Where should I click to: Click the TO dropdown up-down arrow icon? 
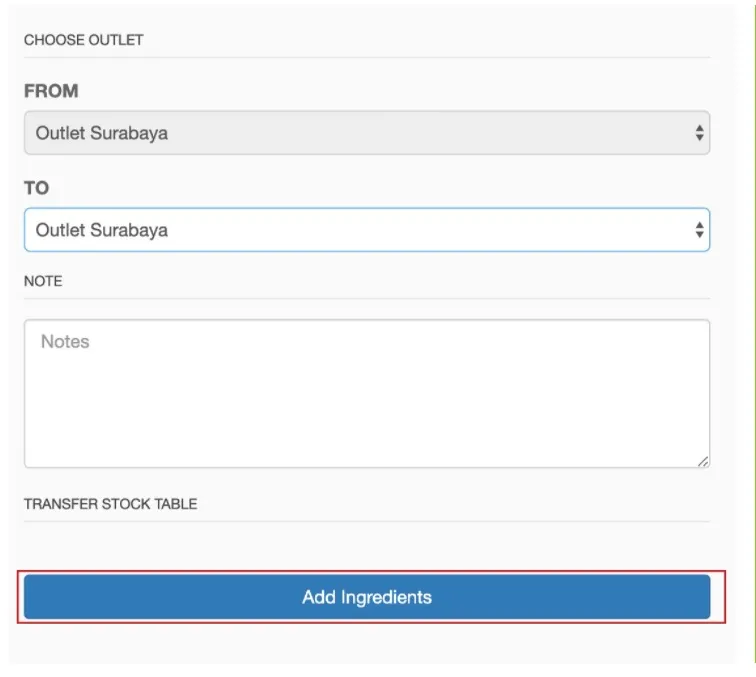699,230
